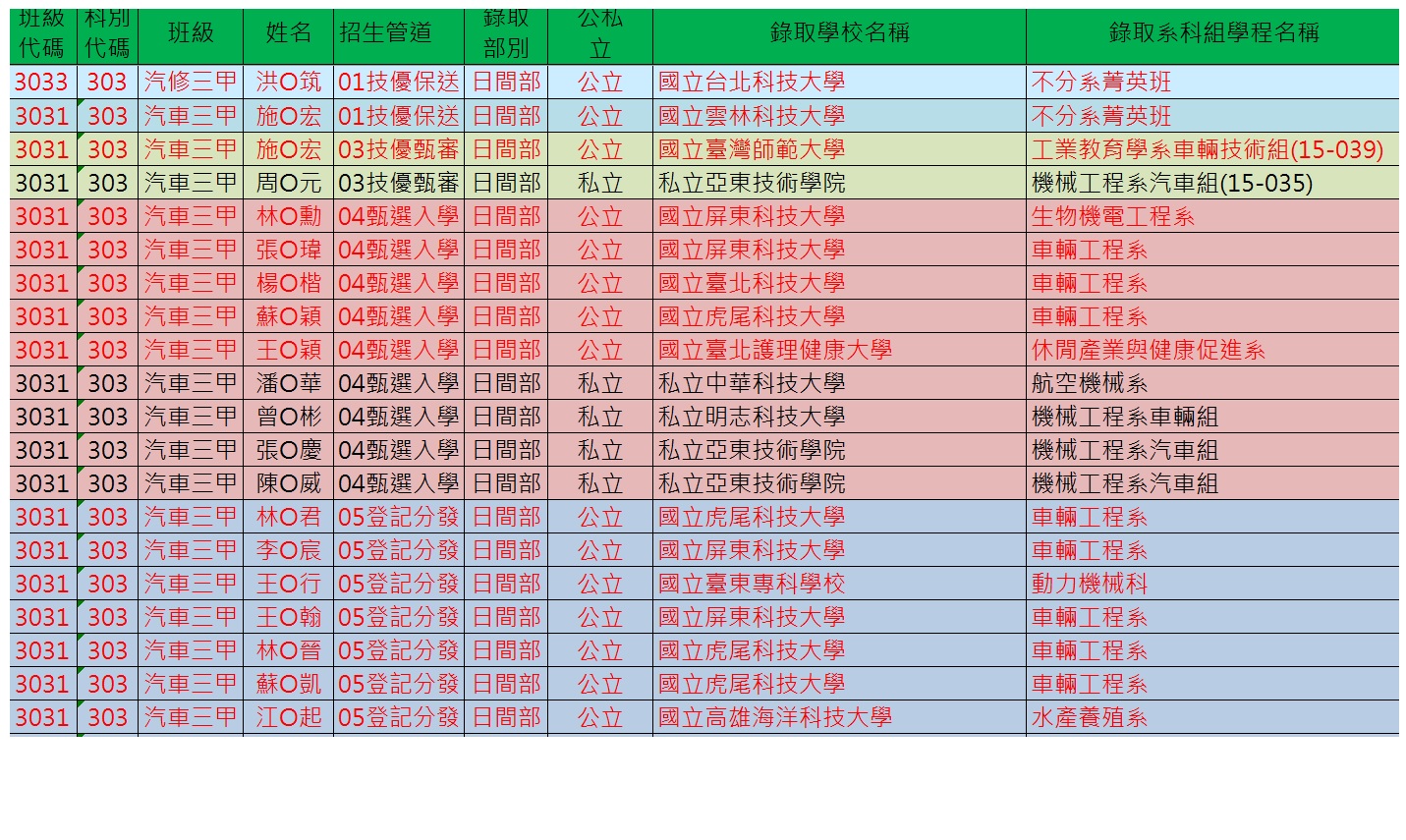Click student name 洪O筑
1406x840 pixels.
click(288, 83)
